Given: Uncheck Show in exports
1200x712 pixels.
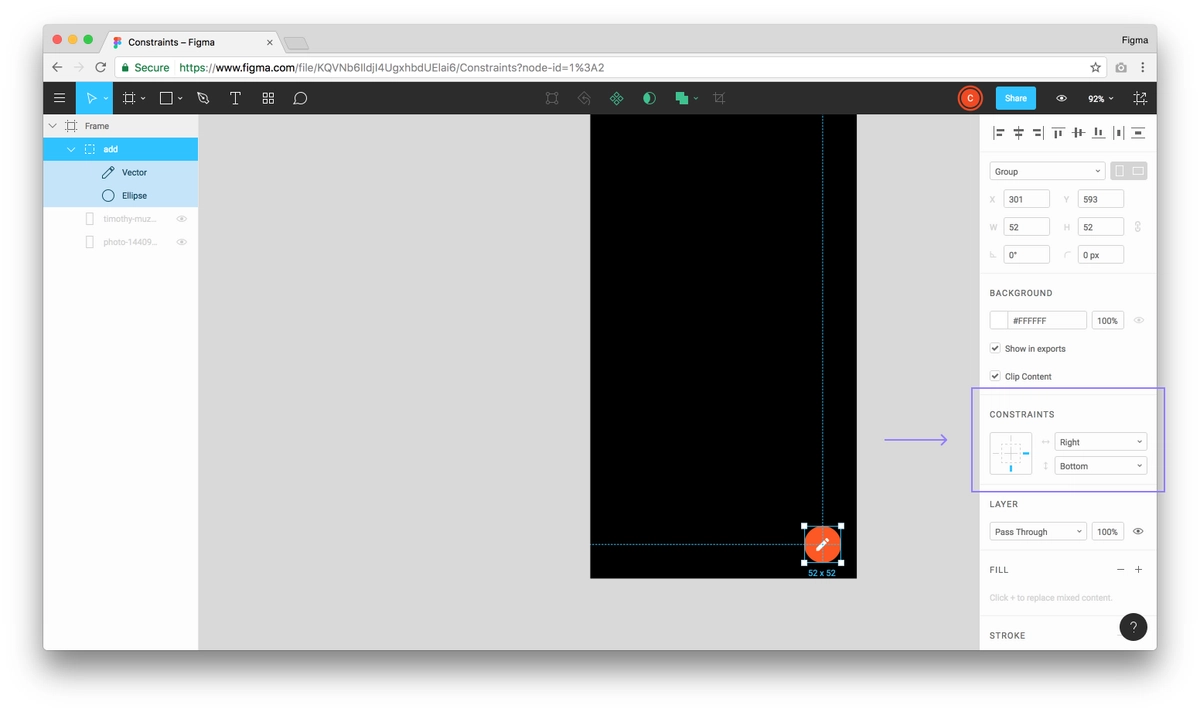Looking at the screenshot, I should coord(995,348).
